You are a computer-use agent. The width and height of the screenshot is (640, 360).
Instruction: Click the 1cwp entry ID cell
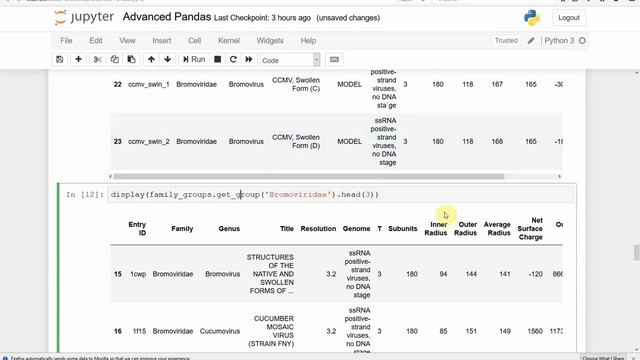click(138, 274)
